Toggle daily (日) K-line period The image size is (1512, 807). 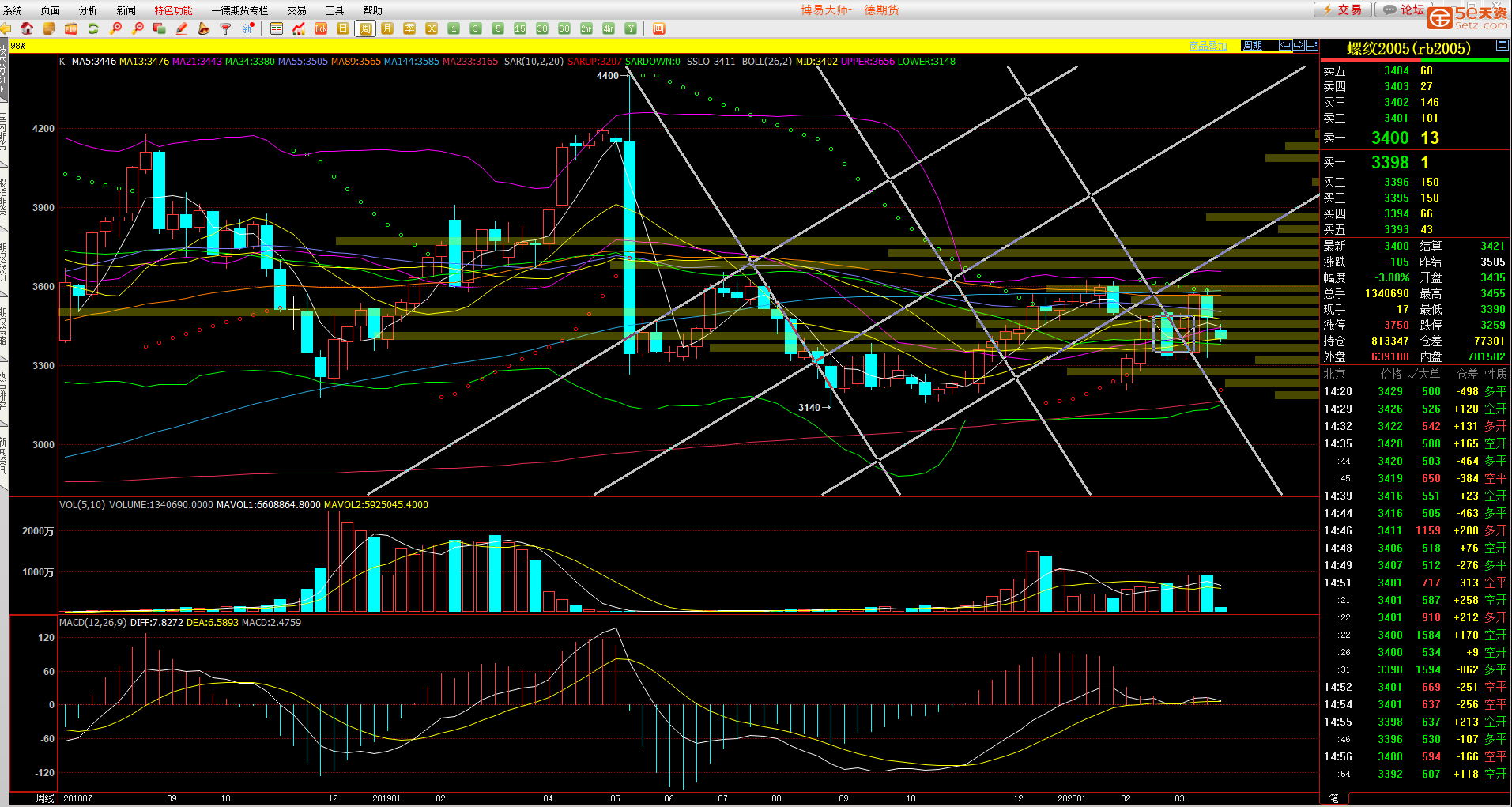(x=342, y=28)
